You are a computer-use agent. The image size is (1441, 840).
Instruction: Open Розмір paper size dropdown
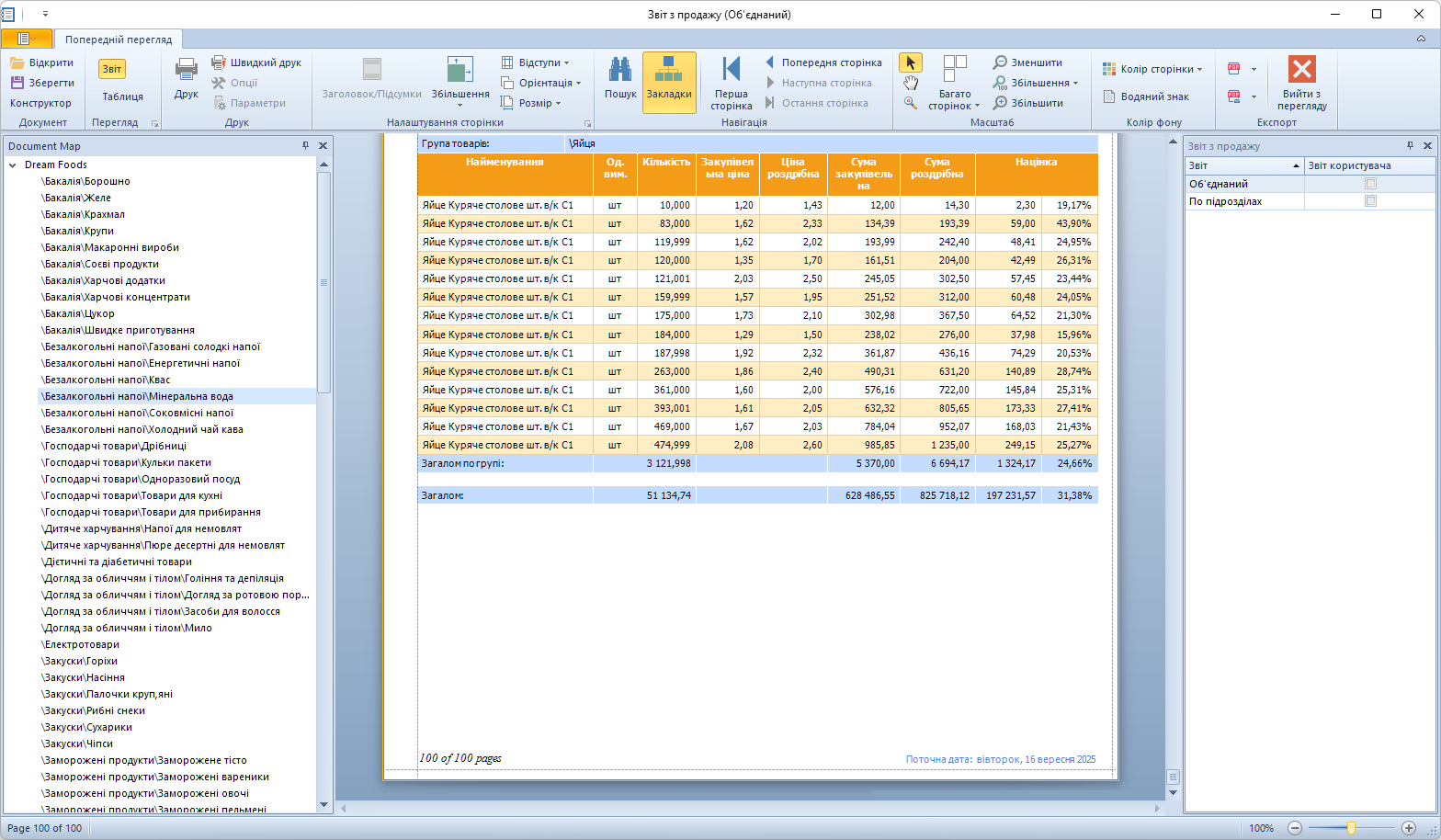pos(530,103)
